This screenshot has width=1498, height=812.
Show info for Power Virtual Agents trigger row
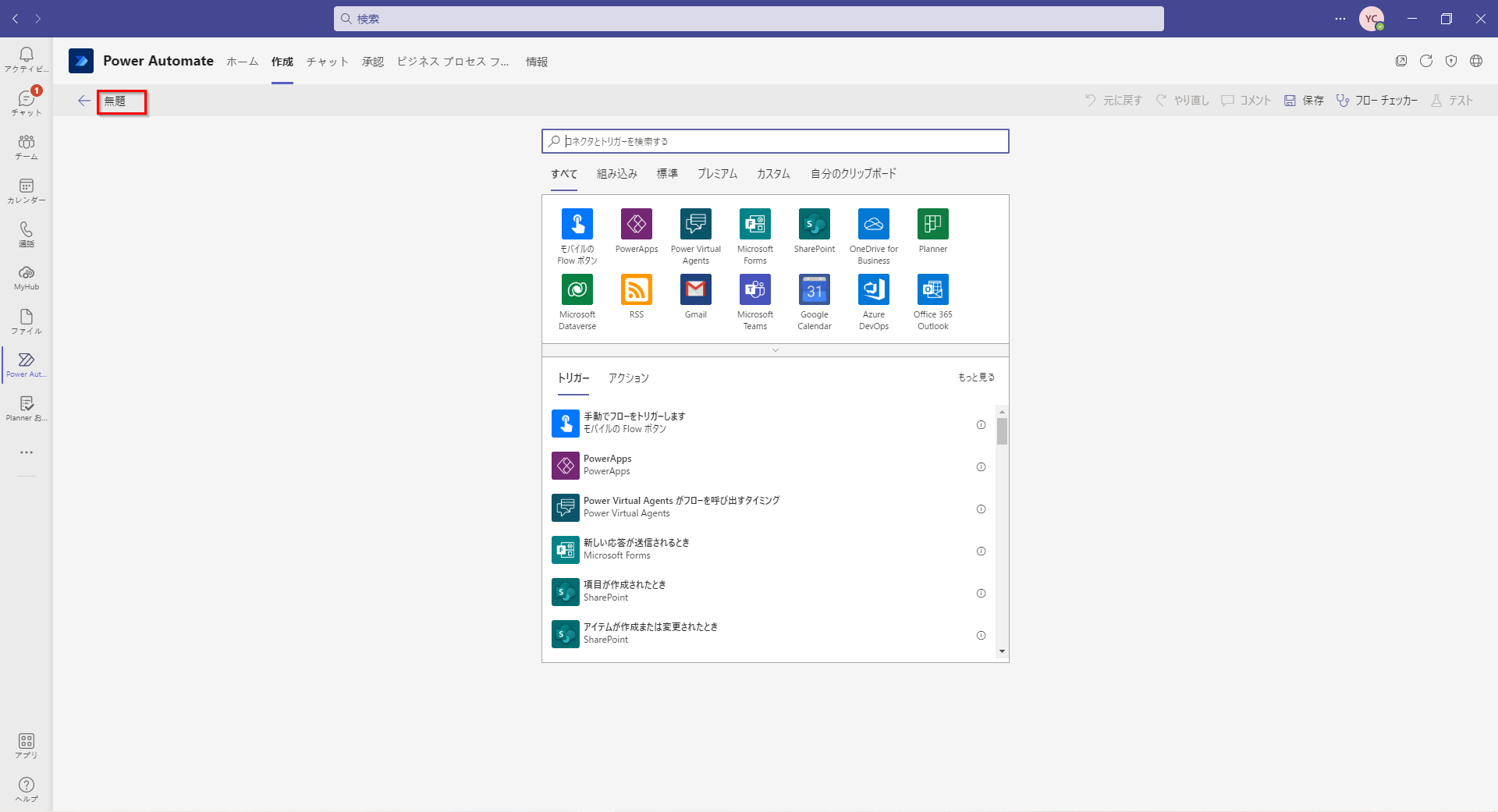(981, 509)
